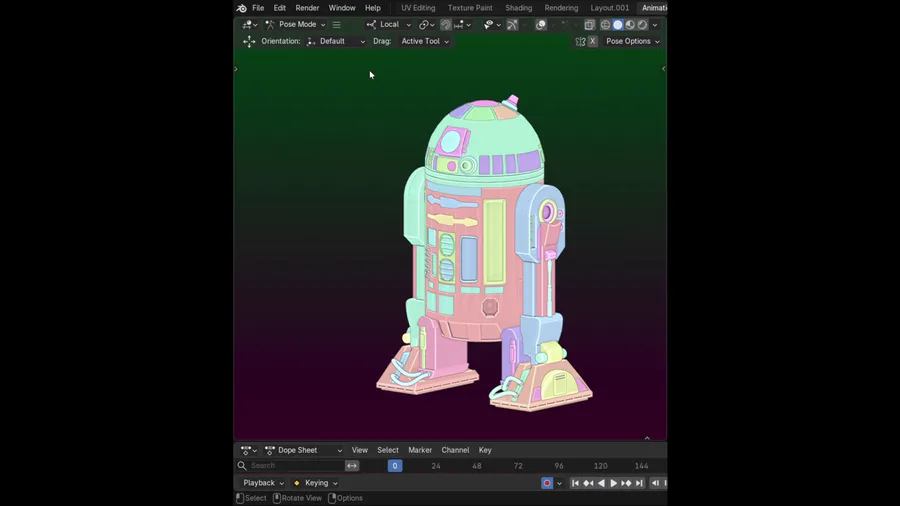Play the animation in reverse
This screenshot has height=506, width=900.
(x=601, y=483)
